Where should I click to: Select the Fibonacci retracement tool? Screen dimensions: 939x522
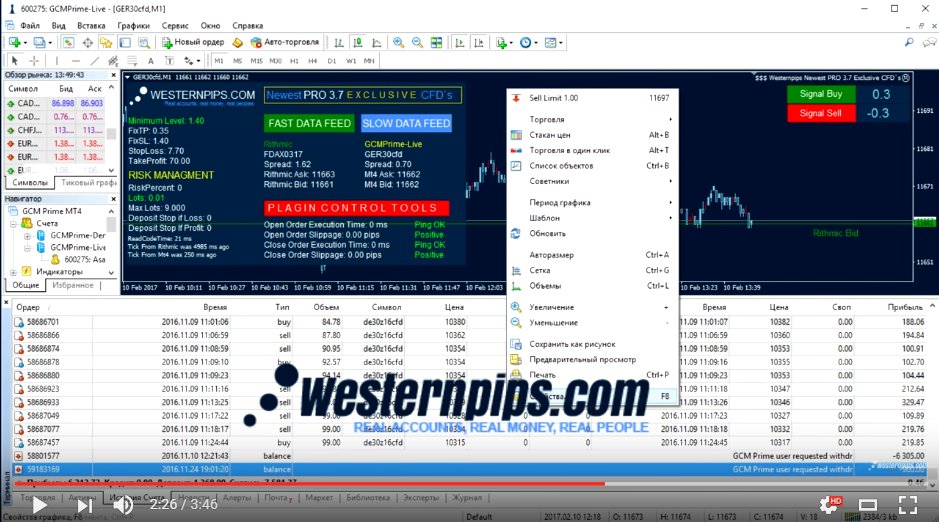point(132,60)
